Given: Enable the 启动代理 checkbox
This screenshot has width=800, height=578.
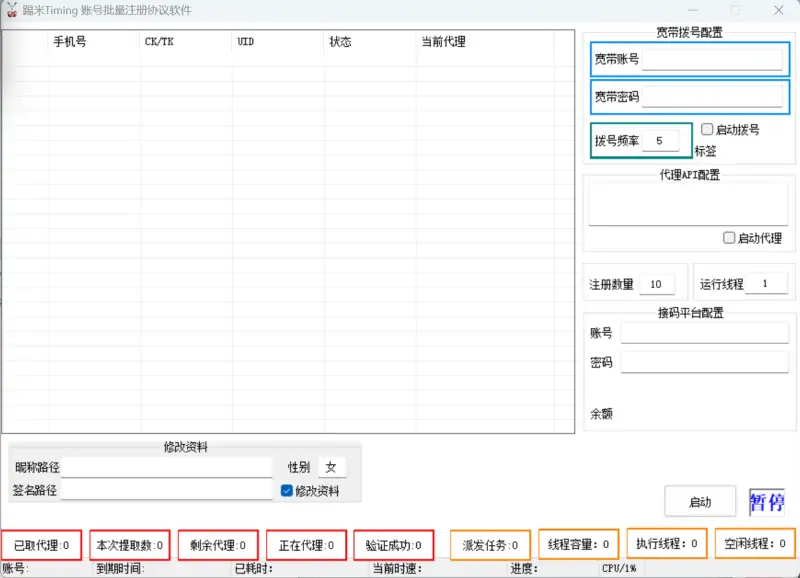Looking at the screenshot, I should tap(728, 237).
